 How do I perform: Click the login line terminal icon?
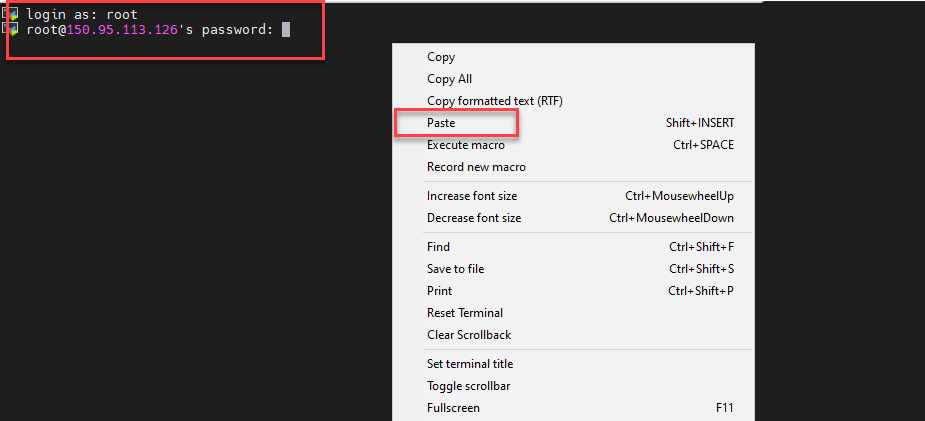click(x=12, y=14)
